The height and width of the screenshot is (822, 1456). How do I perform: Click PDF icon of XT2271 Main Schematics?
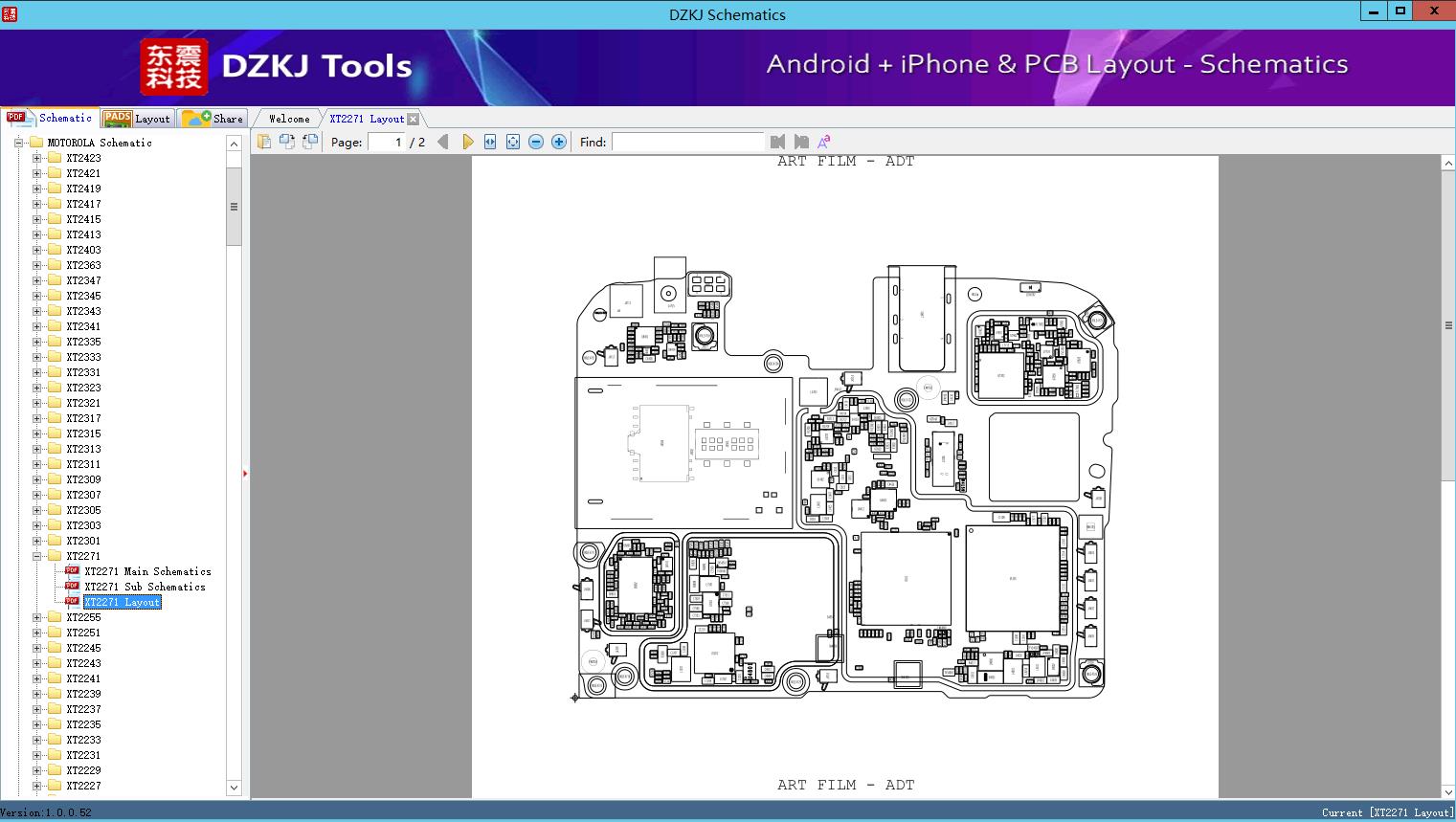click(x=72, y=570)
